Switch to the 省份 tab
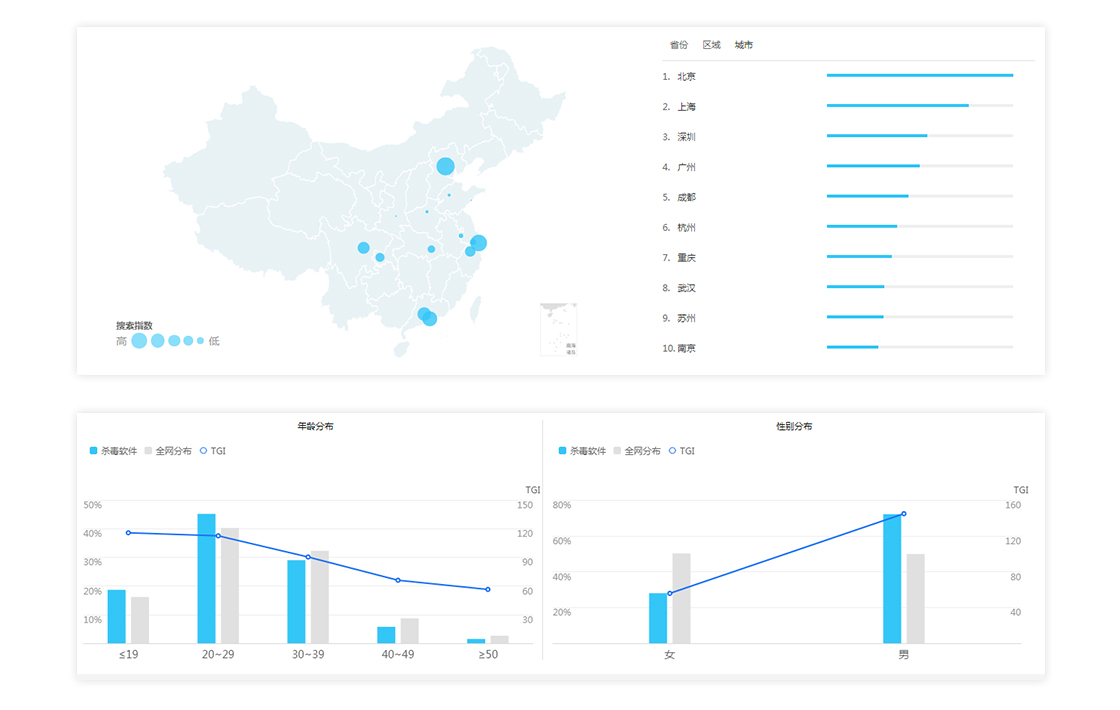Image resolution: width=1120 pixels, height=710 pixels. click(679, 45)
